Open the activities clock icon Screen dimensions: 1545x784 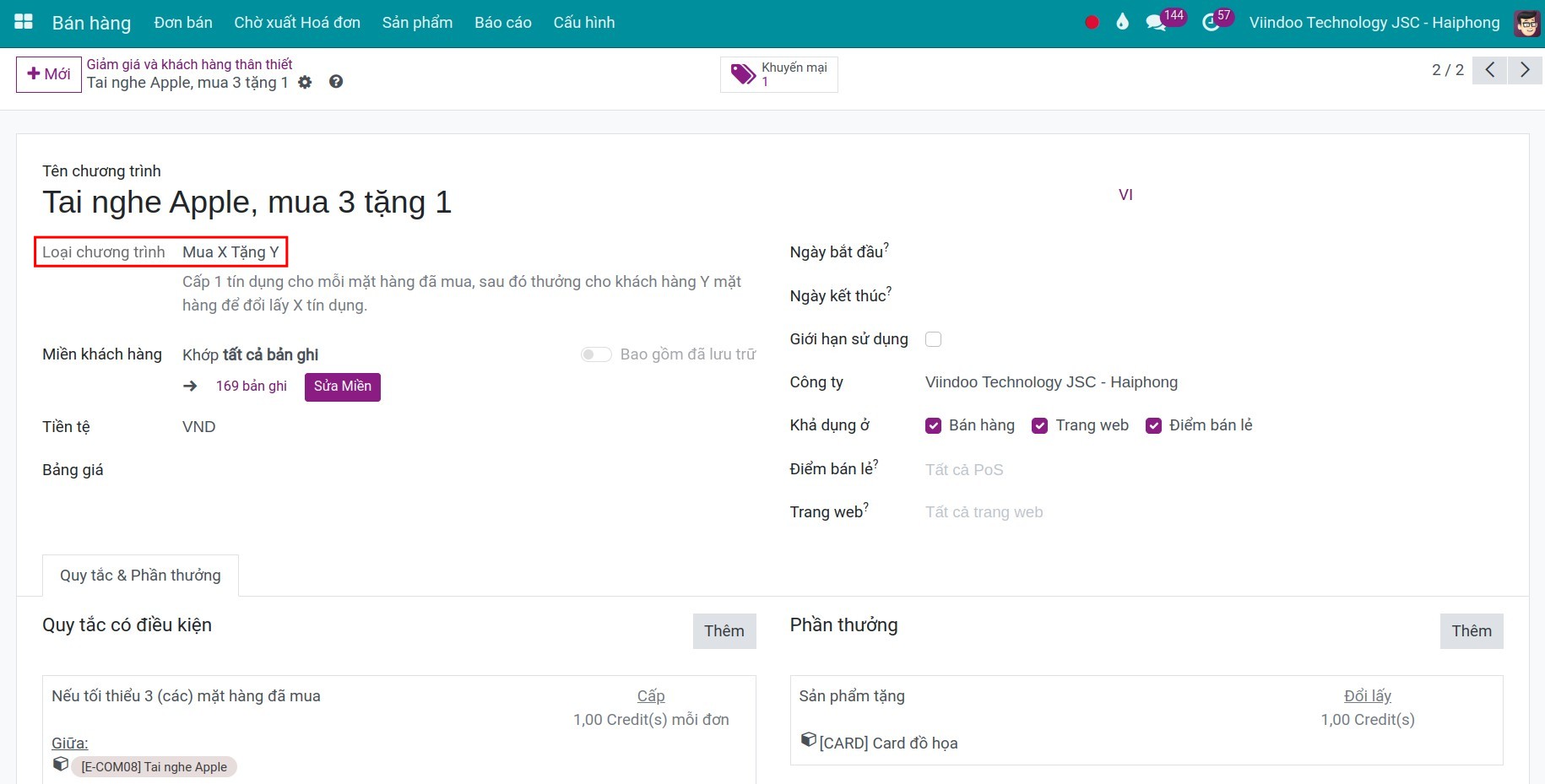(x=1211, y=23)
